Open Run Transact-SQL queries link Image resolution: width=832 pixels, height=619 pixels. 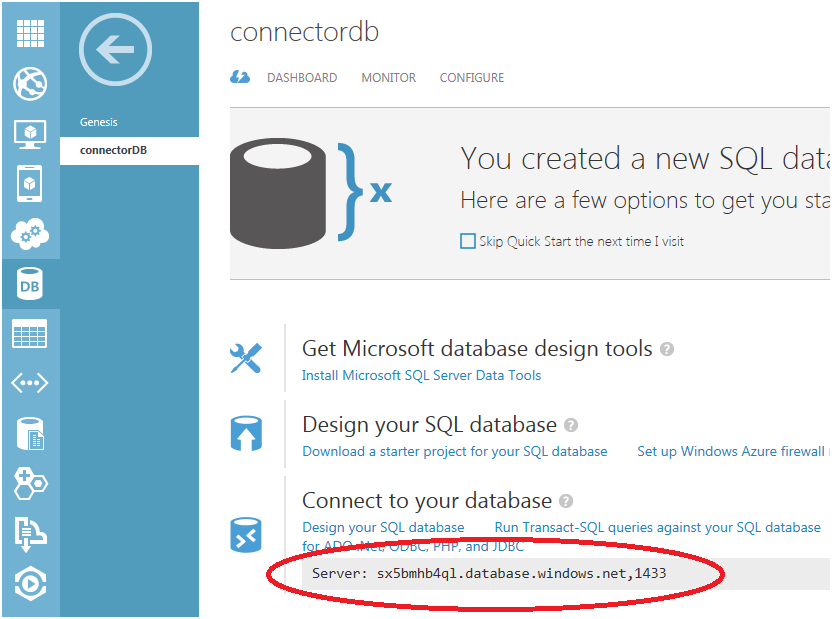tap(657, 527)
